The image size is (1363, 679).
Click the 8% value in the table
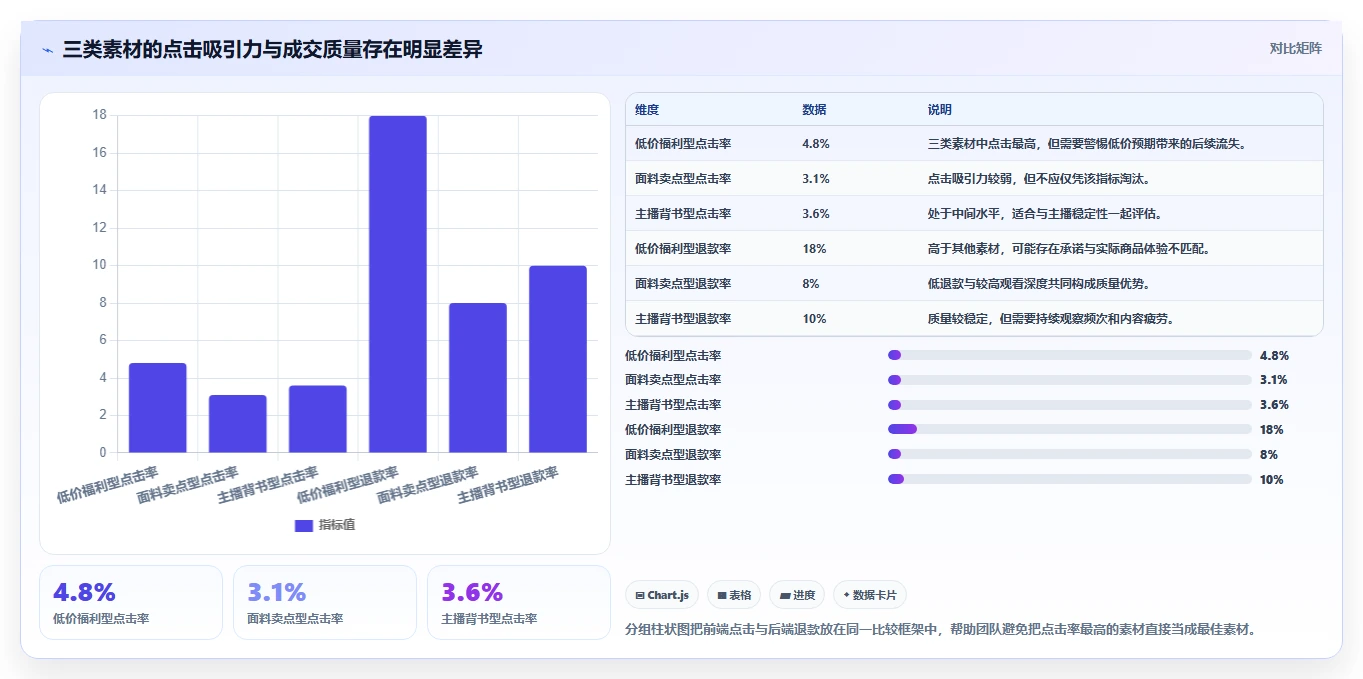[811, 284]
